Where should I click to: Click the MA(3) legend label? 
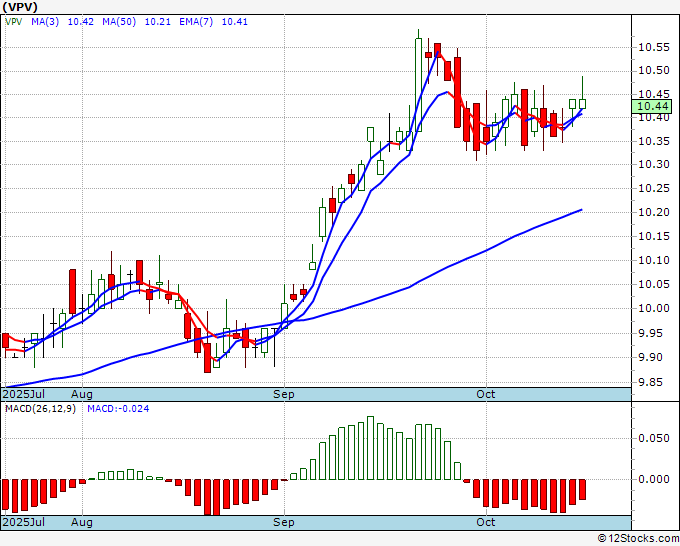45,22
